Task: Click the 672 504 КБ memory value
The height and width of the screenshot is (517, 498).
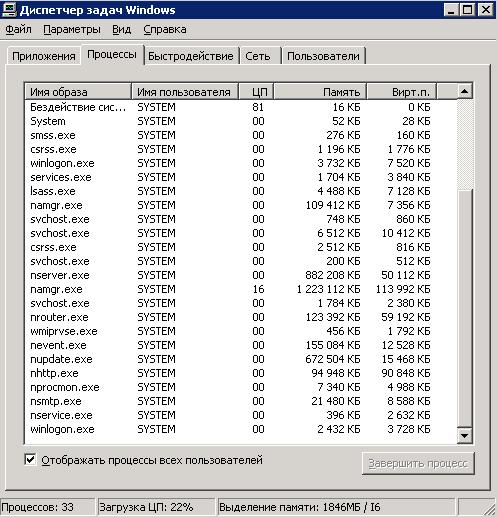Action: coord(333,359)
